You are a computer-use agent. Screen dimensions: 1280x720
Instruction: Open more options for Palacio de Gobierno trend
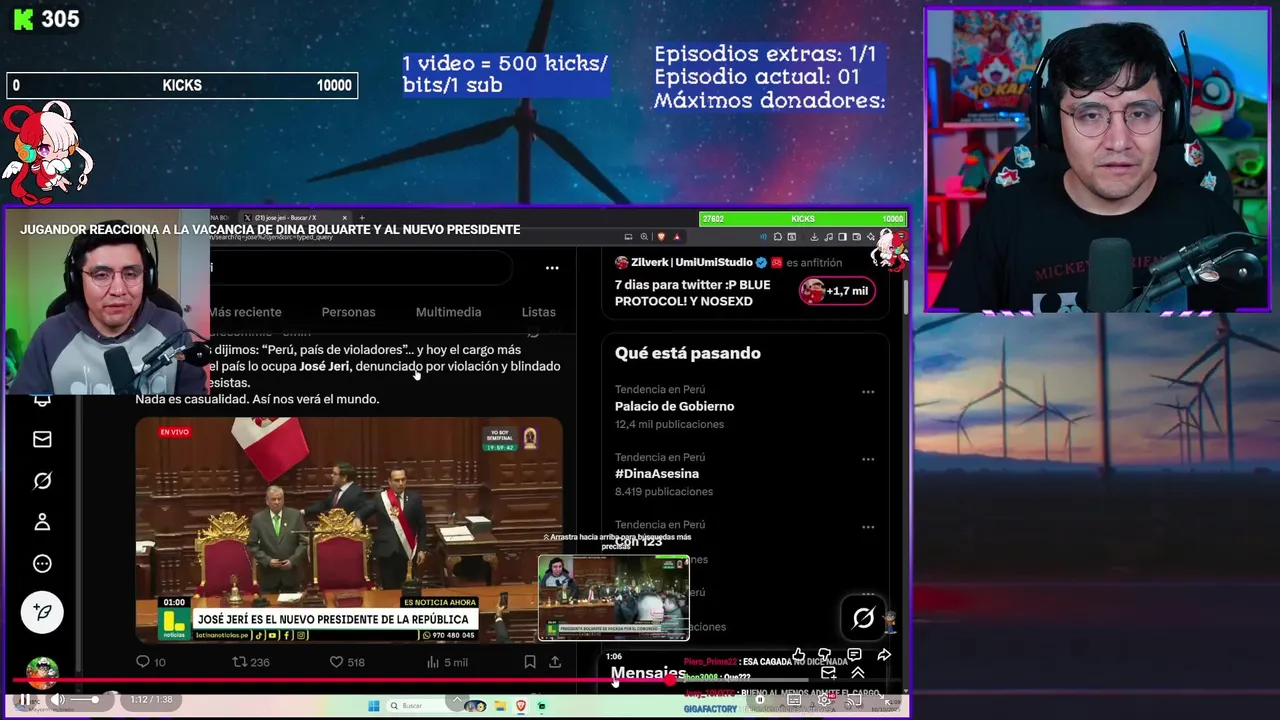tap(868, 392)
